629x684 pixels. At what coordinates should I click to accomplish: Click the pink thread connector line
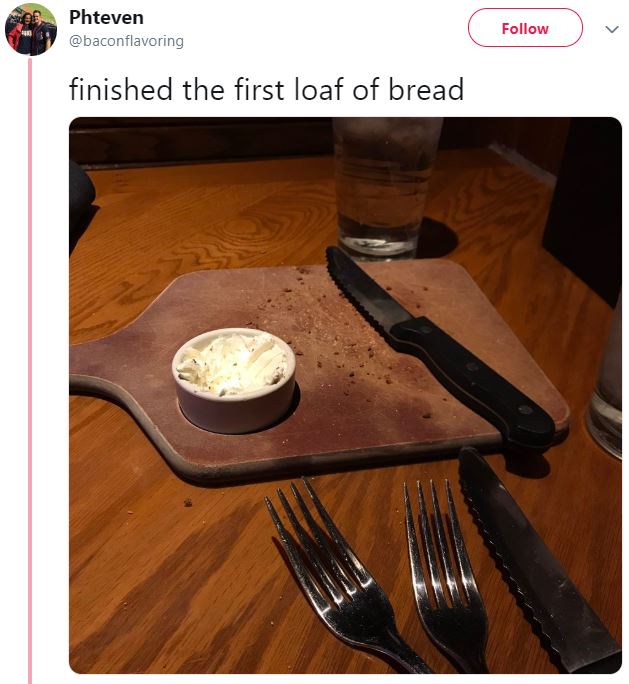tap(30, 371)
